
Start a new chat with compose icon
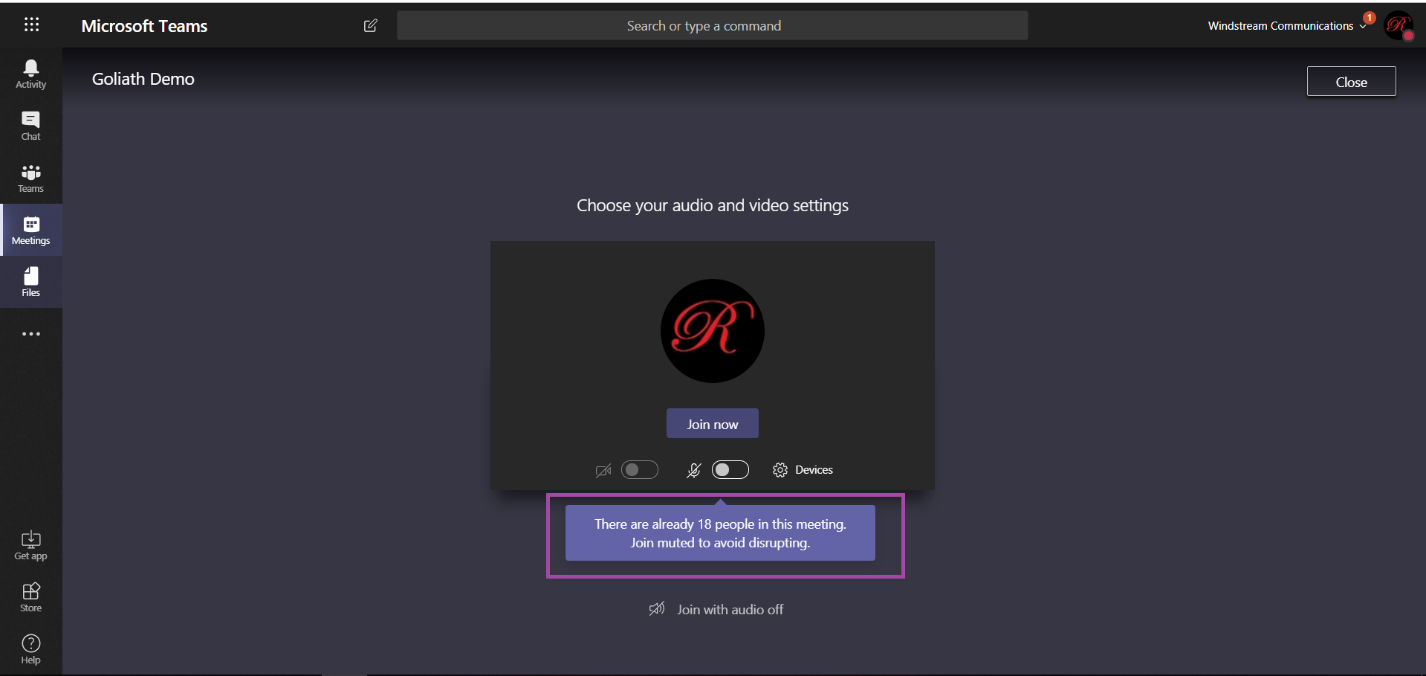(x=371, y=26)
